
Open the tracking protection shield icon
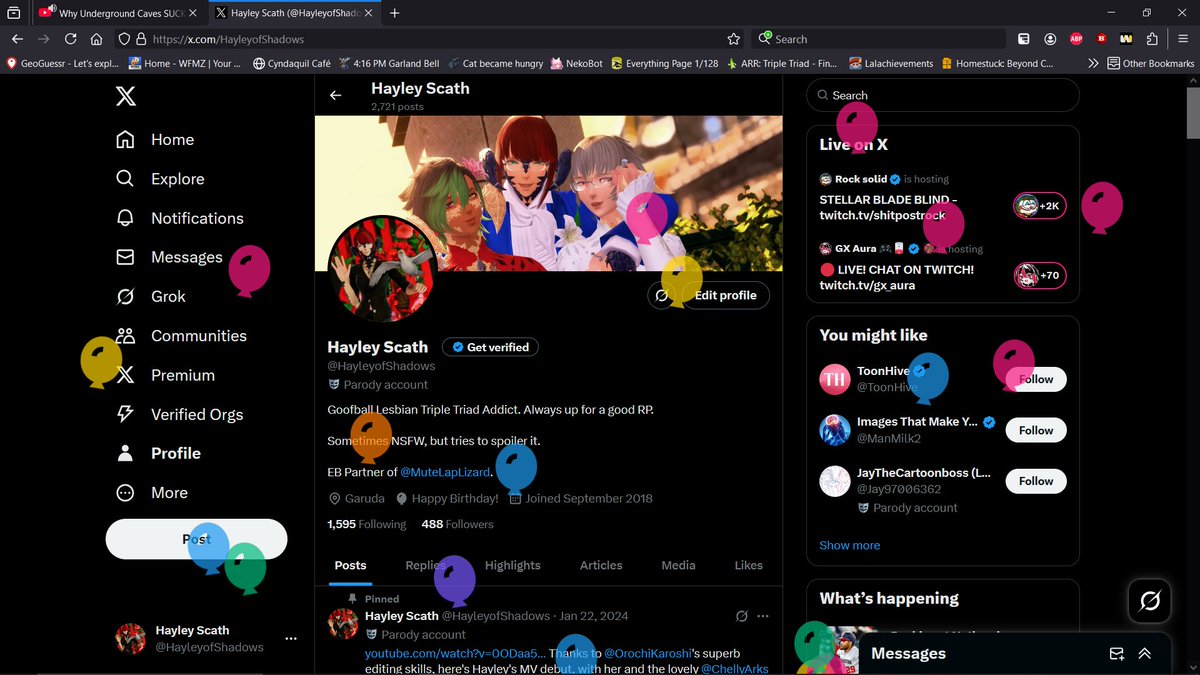coord(125,39)
